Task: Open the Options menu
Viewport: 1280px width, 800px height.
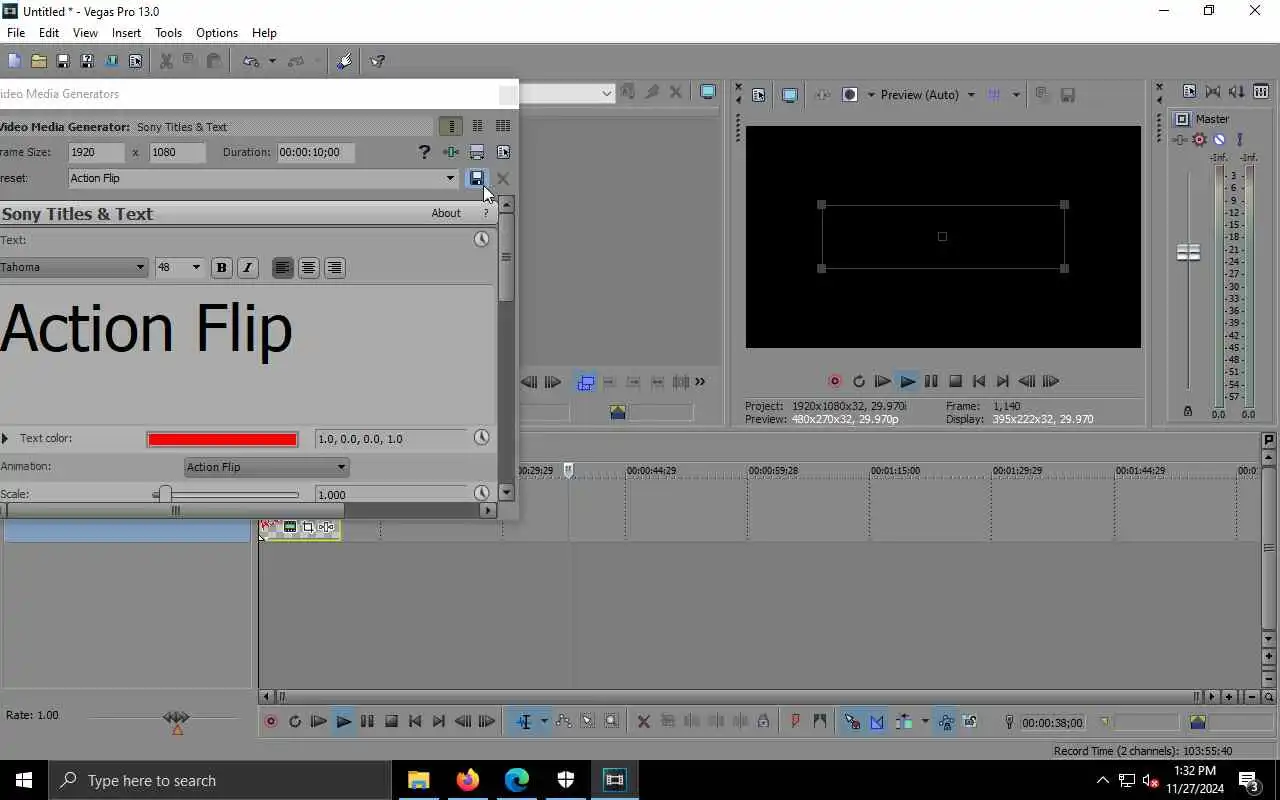Action: [217, 32]
